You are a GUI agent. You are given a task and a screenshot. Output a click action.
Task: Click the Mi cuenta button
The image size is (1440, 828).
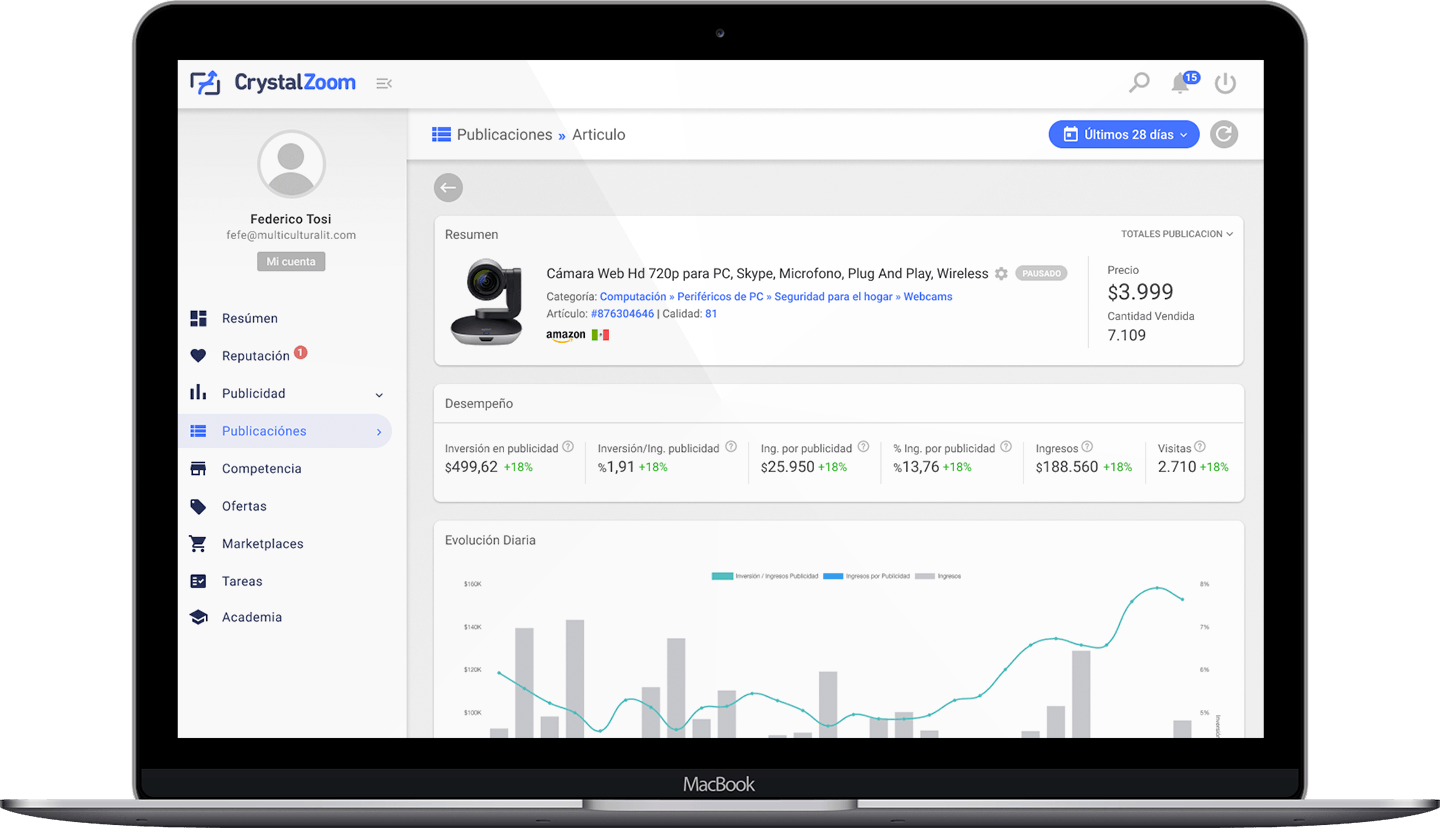[291, 262]
